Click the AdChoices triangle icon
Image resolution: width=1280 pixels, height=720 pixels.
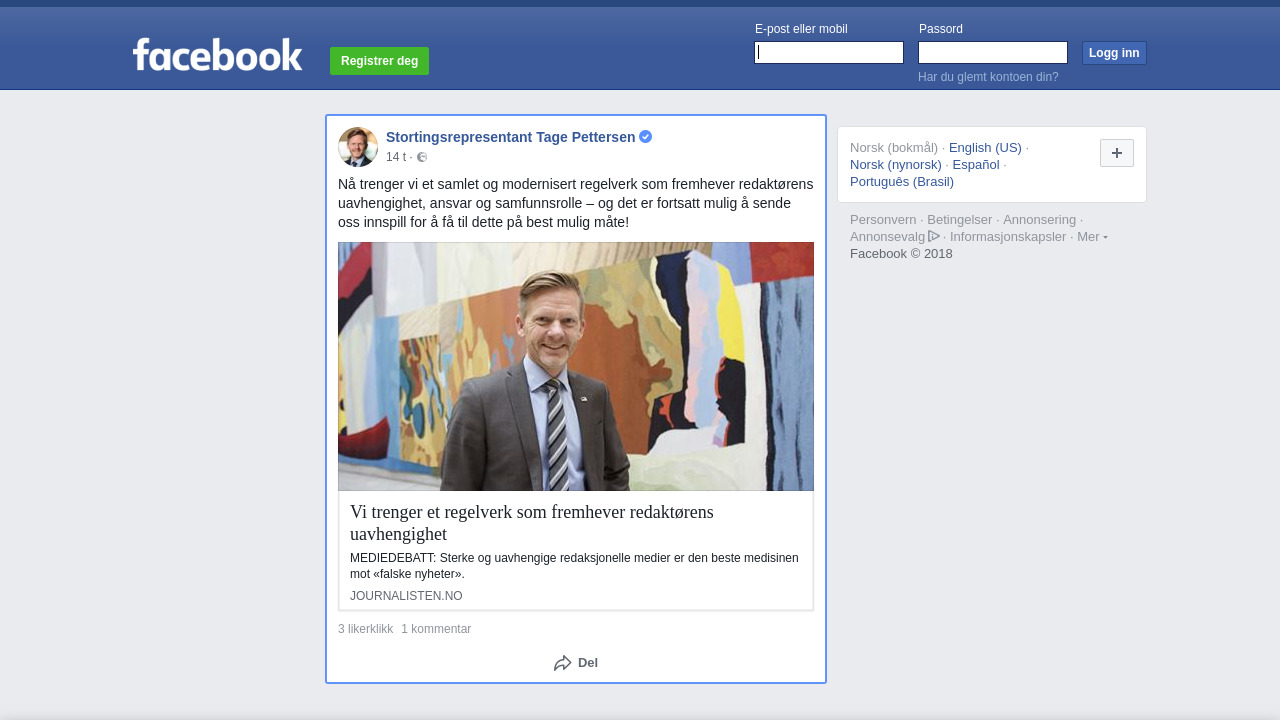tap(934, 236)
